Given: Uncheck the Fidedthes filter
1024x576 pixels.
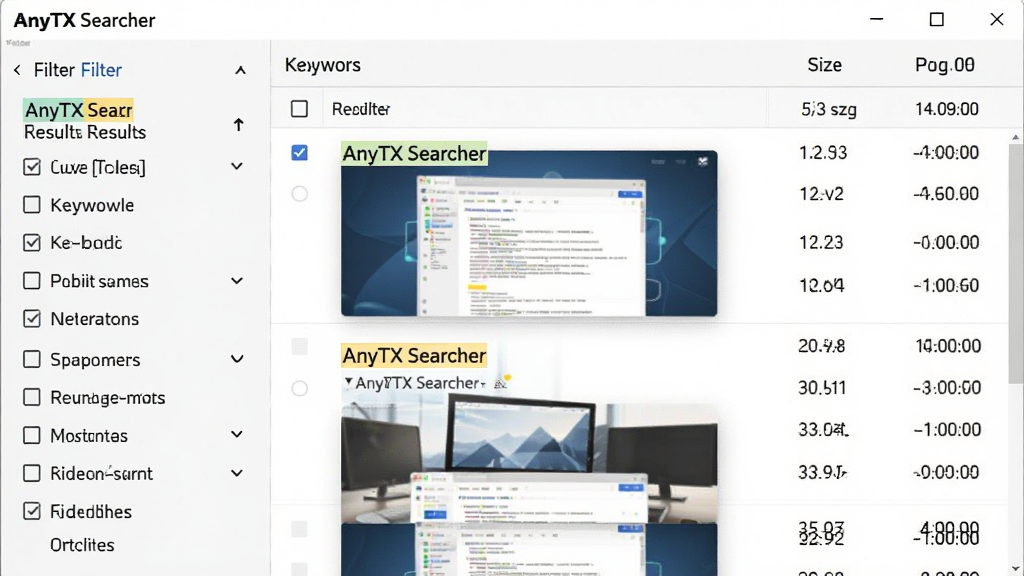Looking at the screenshot, I should point(31,511).
